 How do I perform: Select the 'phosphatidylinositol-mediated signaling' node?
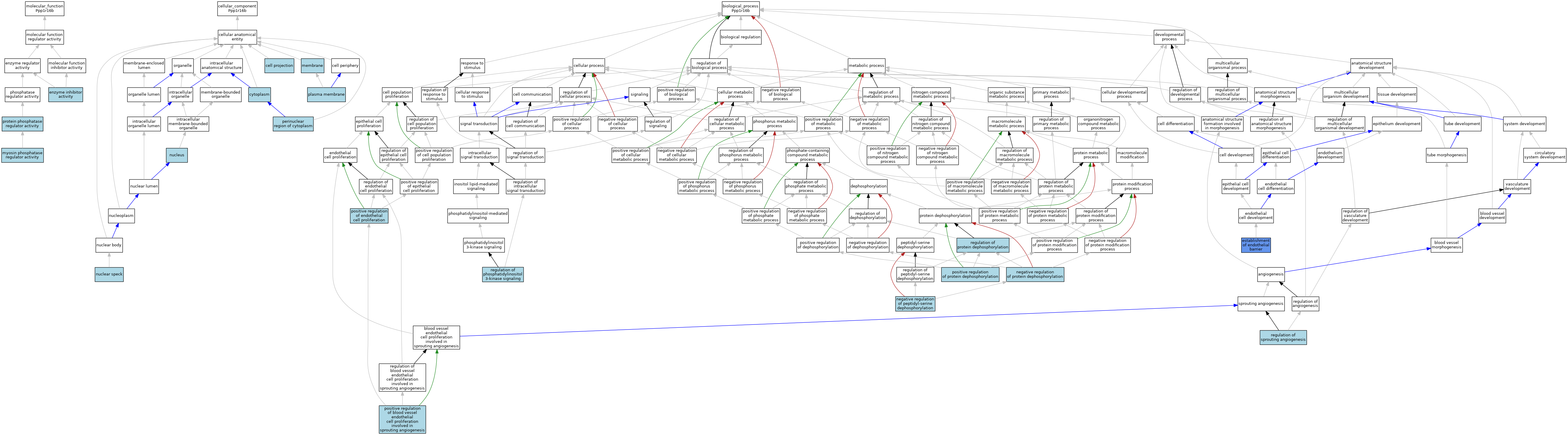478,216
